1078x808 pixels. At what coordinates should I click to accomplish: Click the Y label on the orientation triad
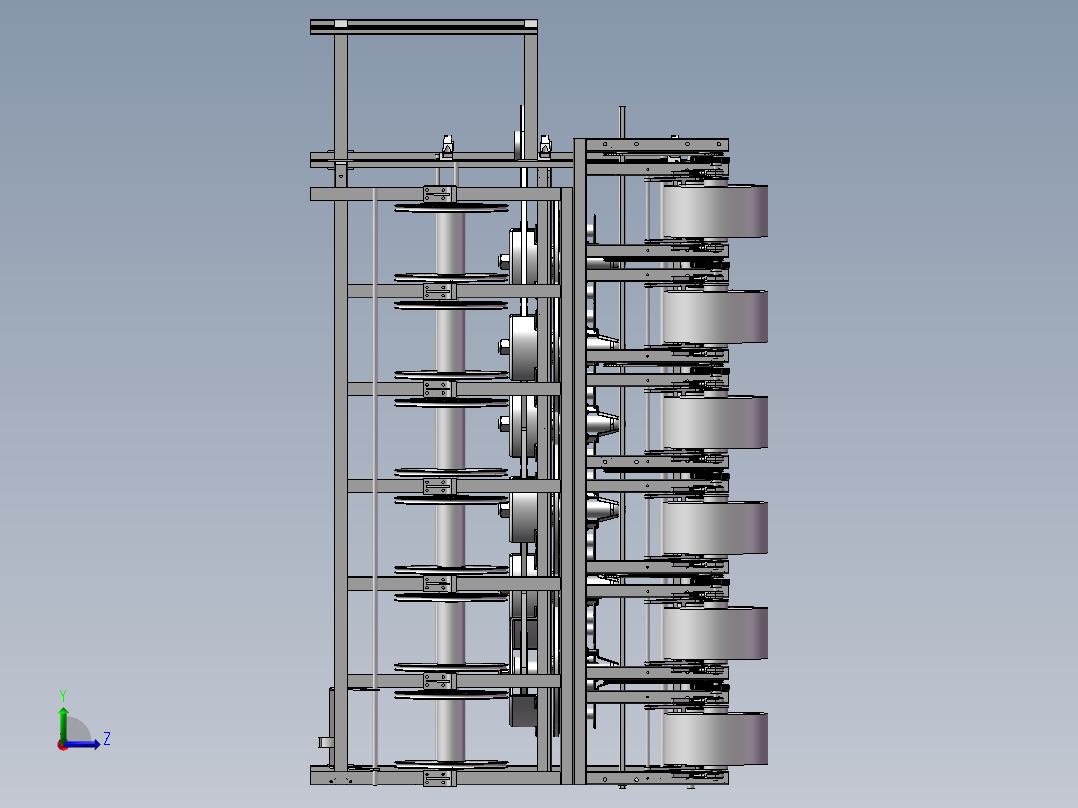pos(63,695)
